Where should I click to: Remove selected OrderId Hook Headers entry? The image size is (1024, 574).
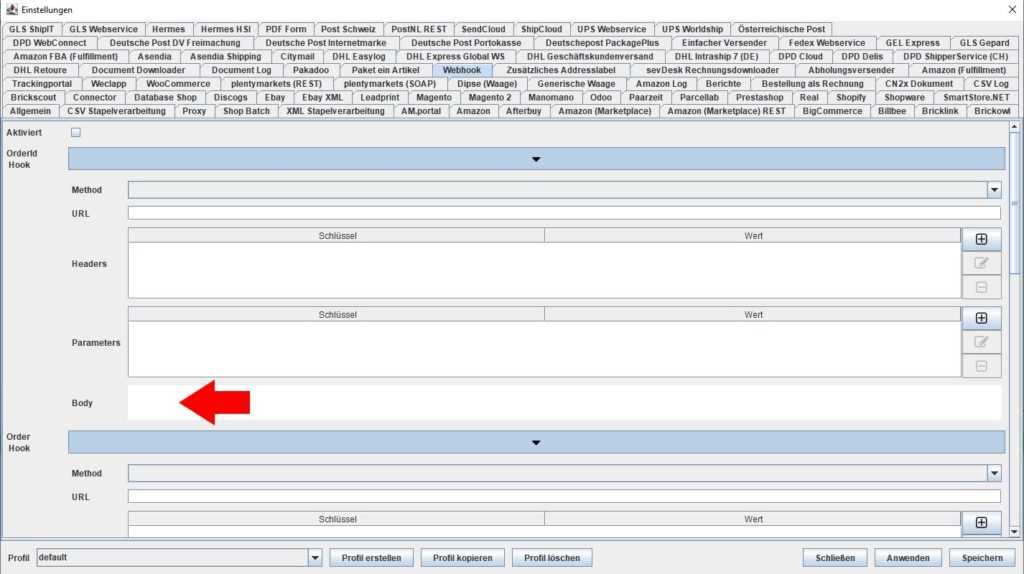point(981,287)
